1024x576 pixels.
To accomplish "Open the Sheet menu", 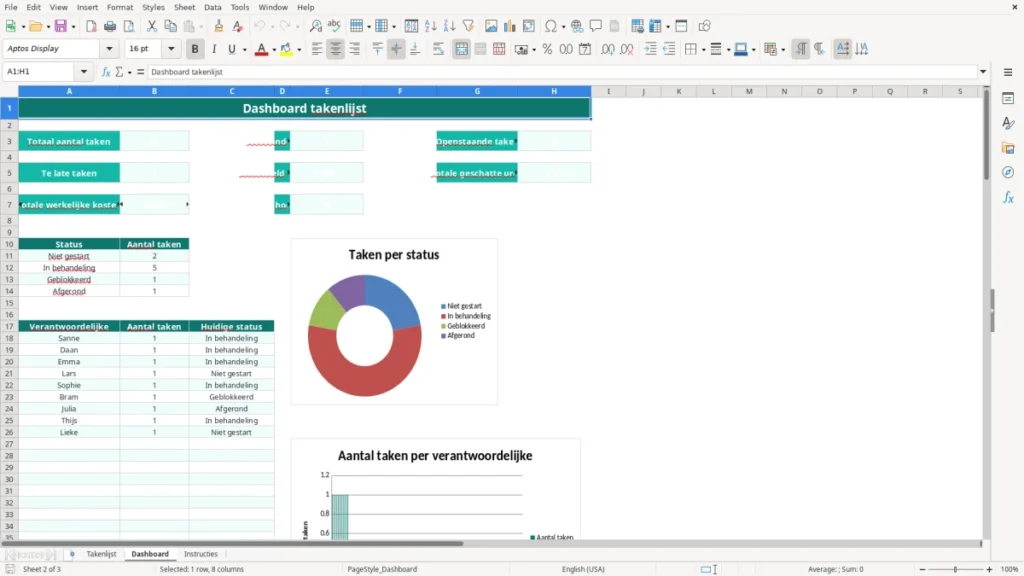I will coord(184,7).
